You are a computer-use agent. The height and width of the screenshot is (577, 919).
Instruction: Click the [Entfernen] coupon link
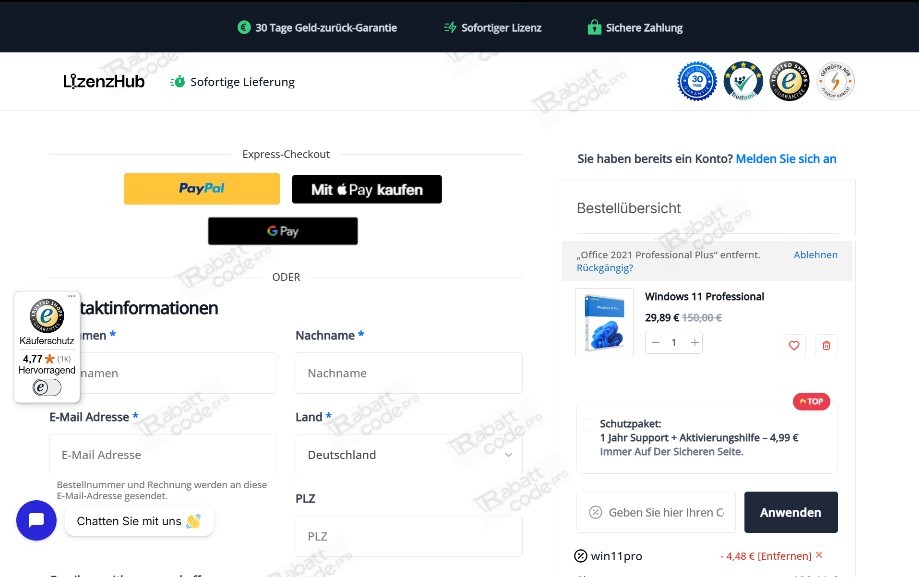pyautogui.click(x=784, y=556)
